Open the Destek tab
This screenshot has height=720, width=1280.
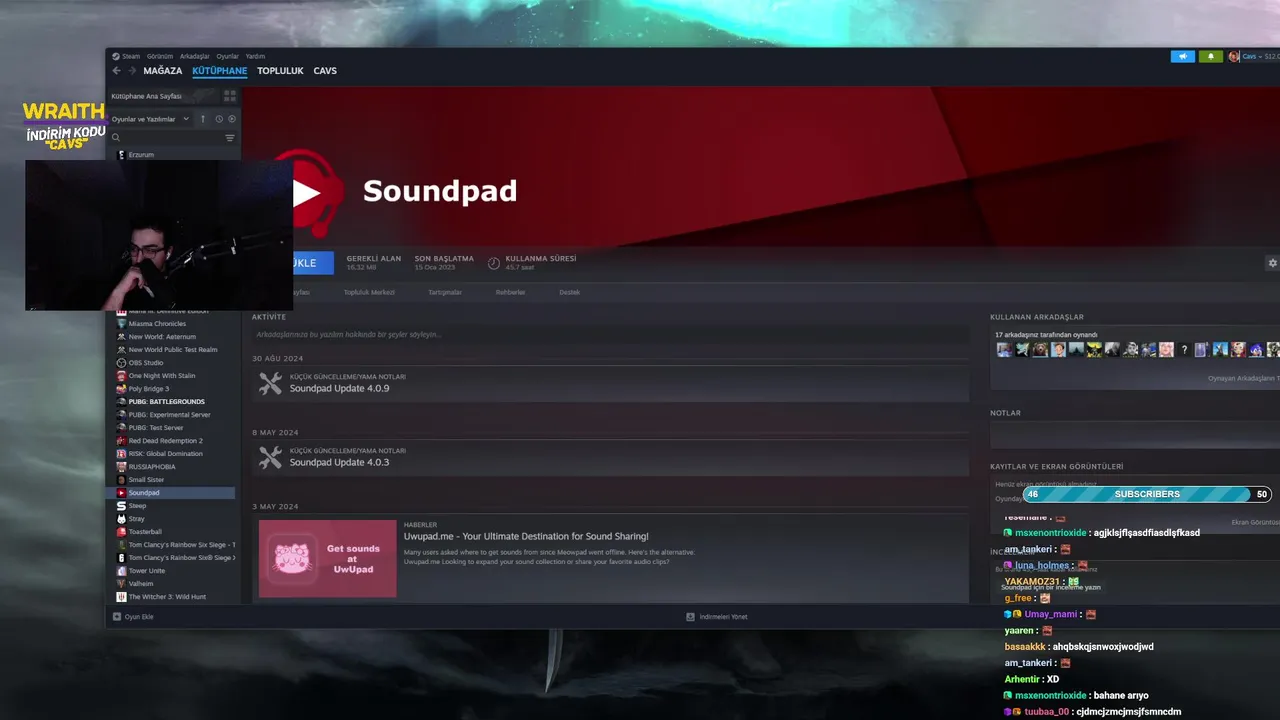coord(569,292)
